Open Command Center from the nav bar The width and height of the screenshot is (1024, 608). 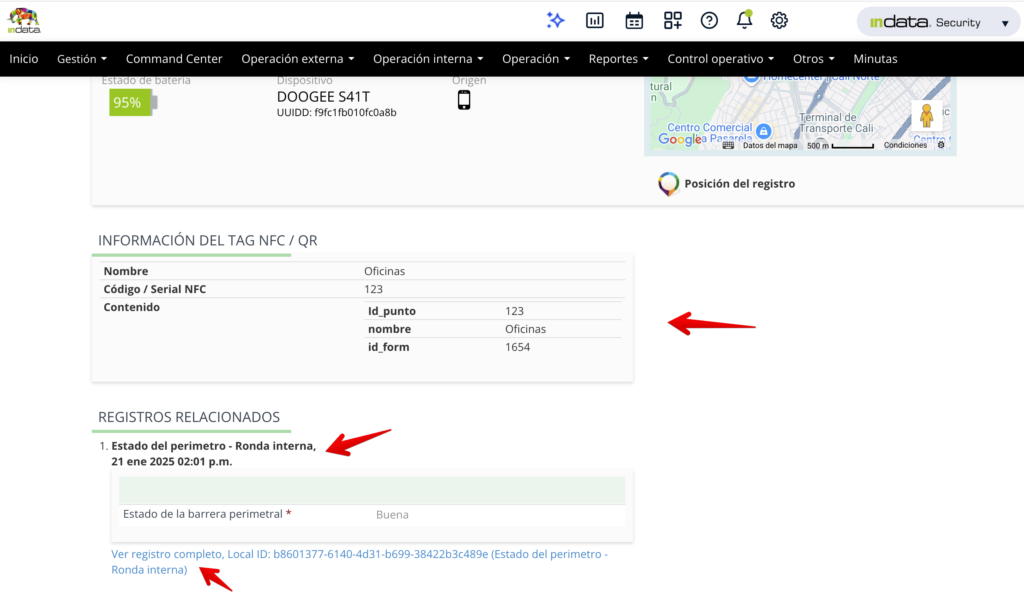coord(174,59)
